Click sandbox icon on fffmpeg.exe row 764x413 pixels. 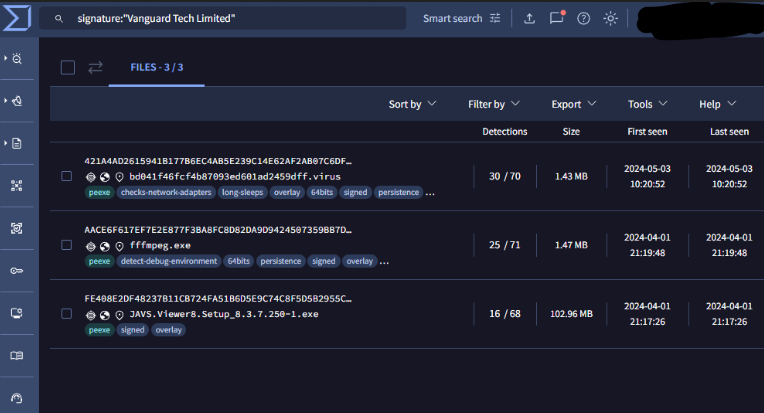point(91,246)
